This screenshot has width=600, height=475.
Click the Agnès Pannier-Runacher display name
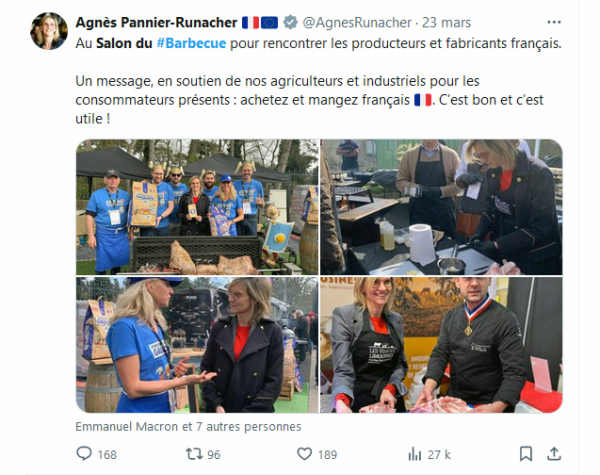tap(157, 23)
